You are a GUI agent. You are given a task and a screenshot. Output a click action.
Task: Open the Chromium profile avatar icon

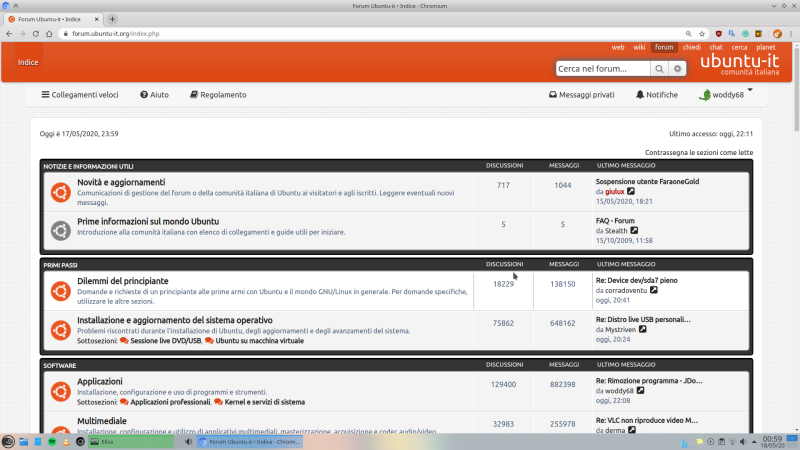(777, 34)
